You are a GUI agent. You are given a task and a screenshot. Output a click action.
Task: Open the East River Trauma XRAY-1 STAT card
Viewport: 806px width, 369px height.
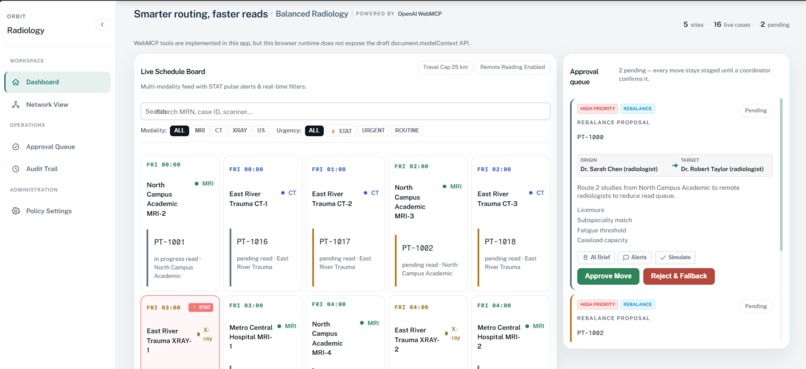(180, 332)
